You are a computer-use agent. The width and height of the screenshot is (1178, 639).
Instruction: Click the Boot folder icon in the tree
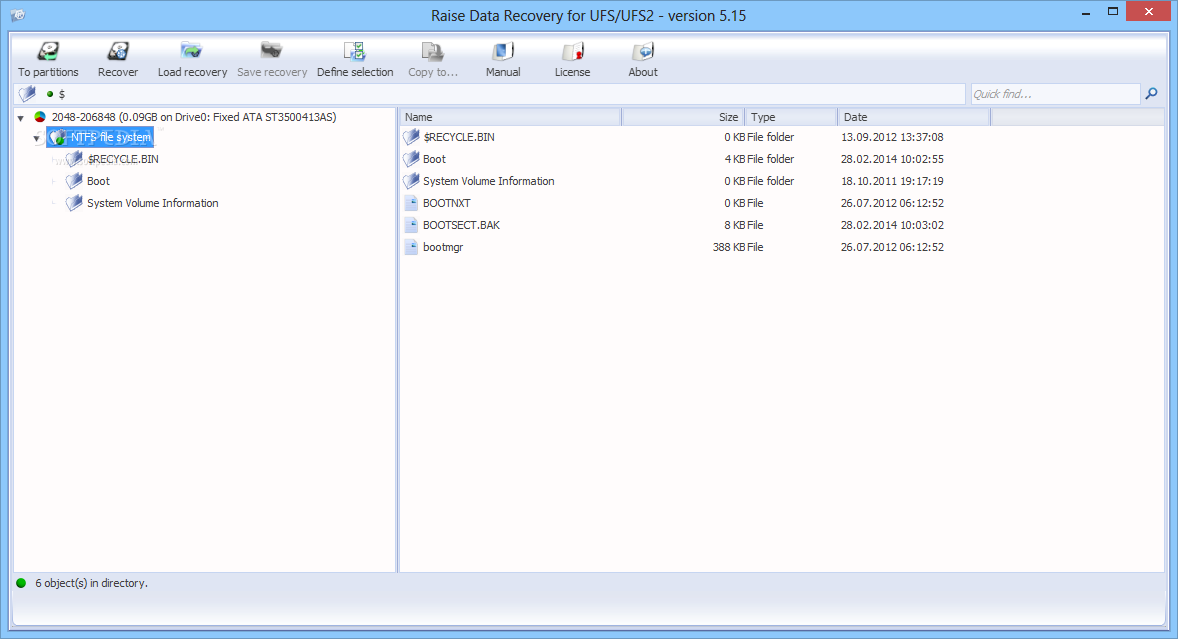pyautogui.click(x=74, y=181)
